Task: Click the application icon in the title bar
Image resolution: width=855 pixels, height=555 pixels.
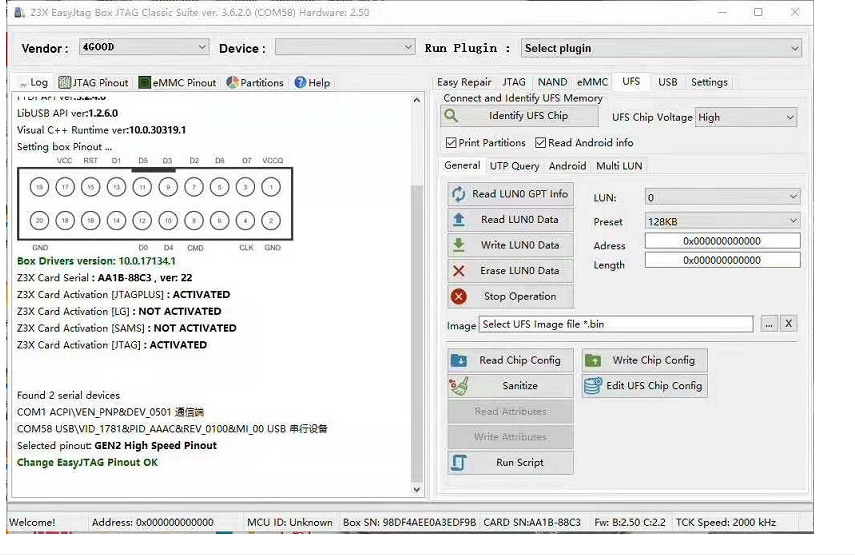Action: tap(20, 12)
